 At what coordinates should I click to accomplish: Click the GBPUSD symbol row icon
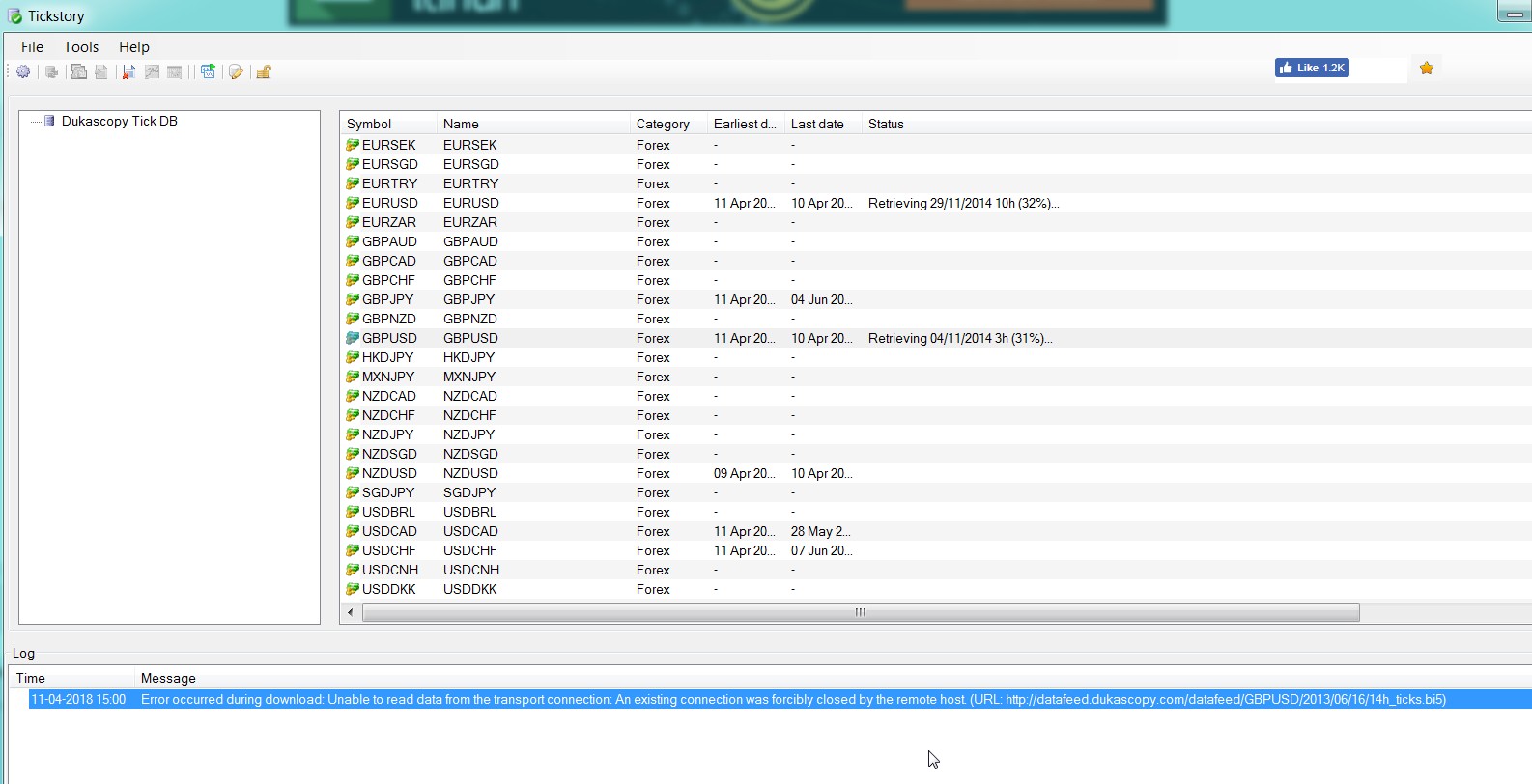[x=353, y=338]
